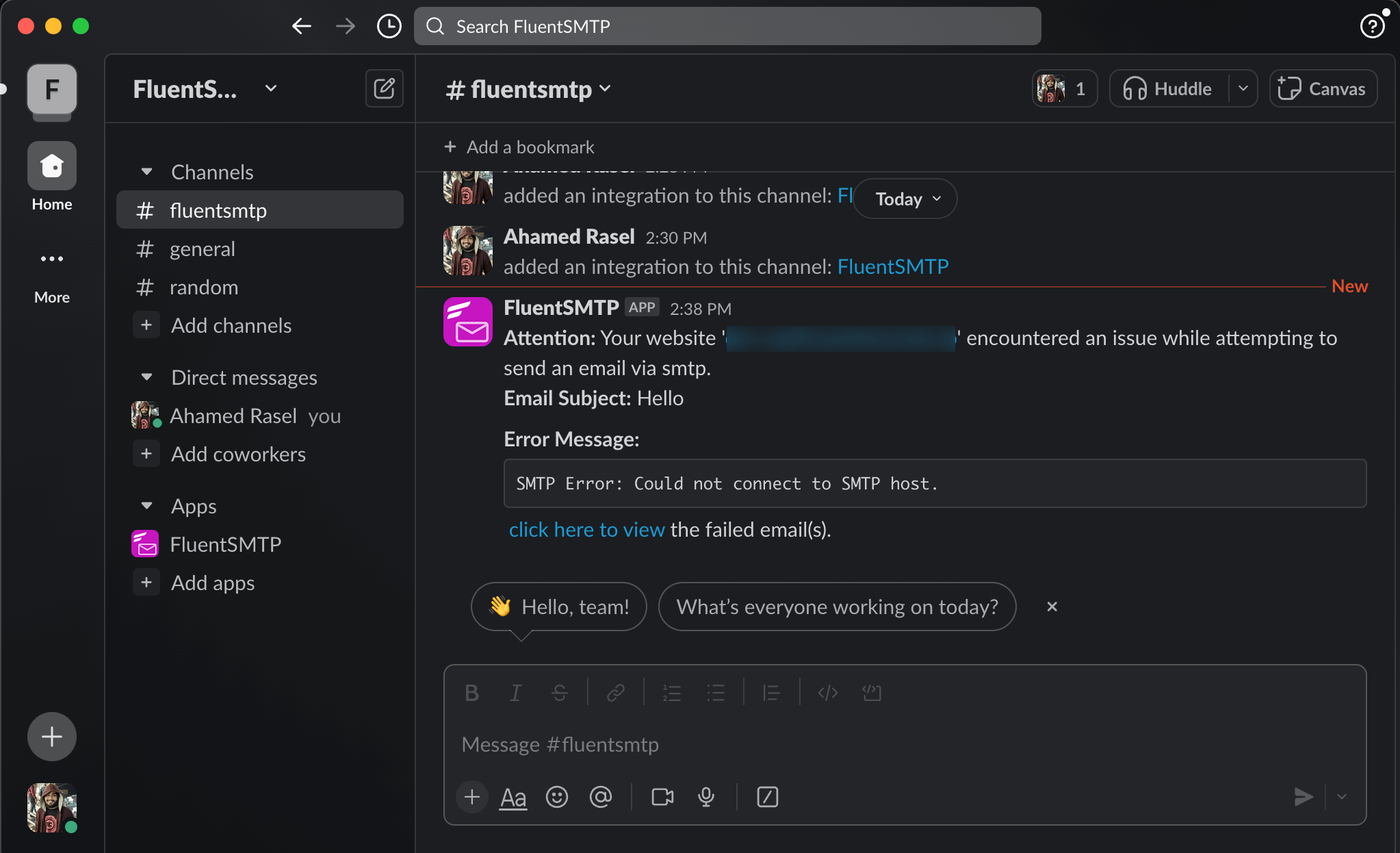Click Add coworkers
The image size is (1400, 853).
click(x=260, y=454)
